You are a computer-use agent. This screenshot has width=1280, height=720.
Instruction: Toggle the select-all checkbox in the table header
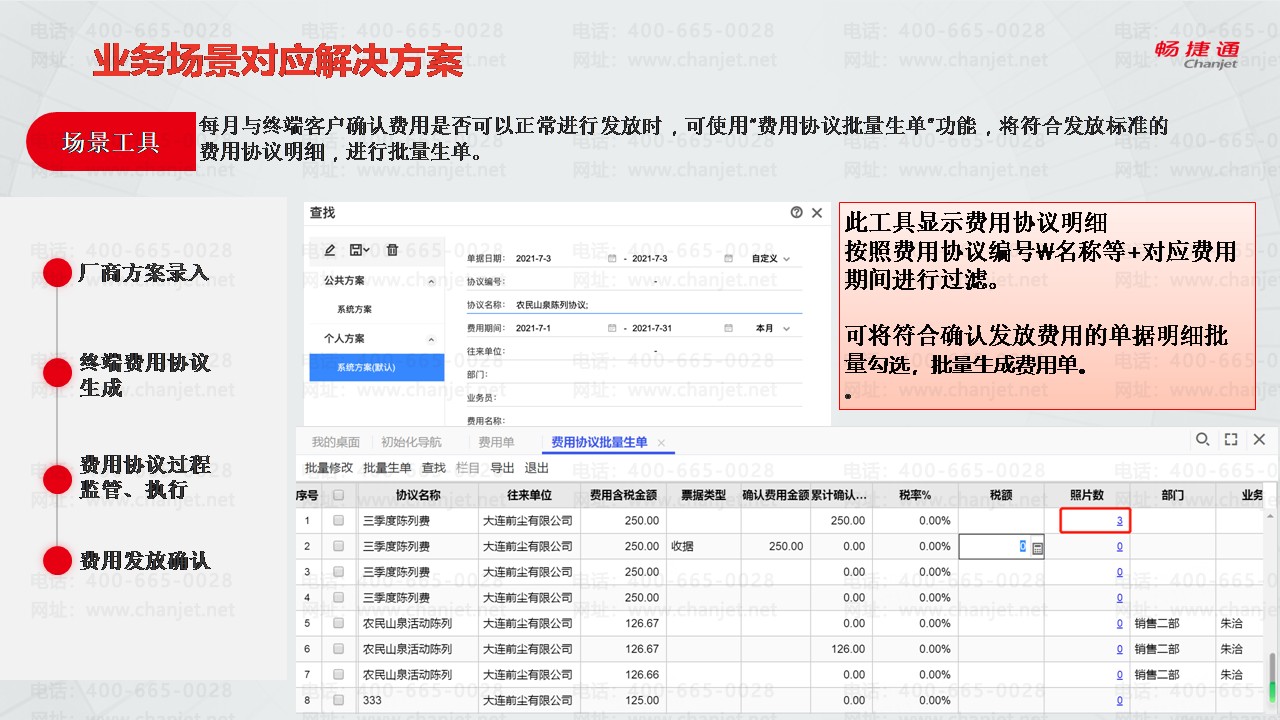click(339, 495)
